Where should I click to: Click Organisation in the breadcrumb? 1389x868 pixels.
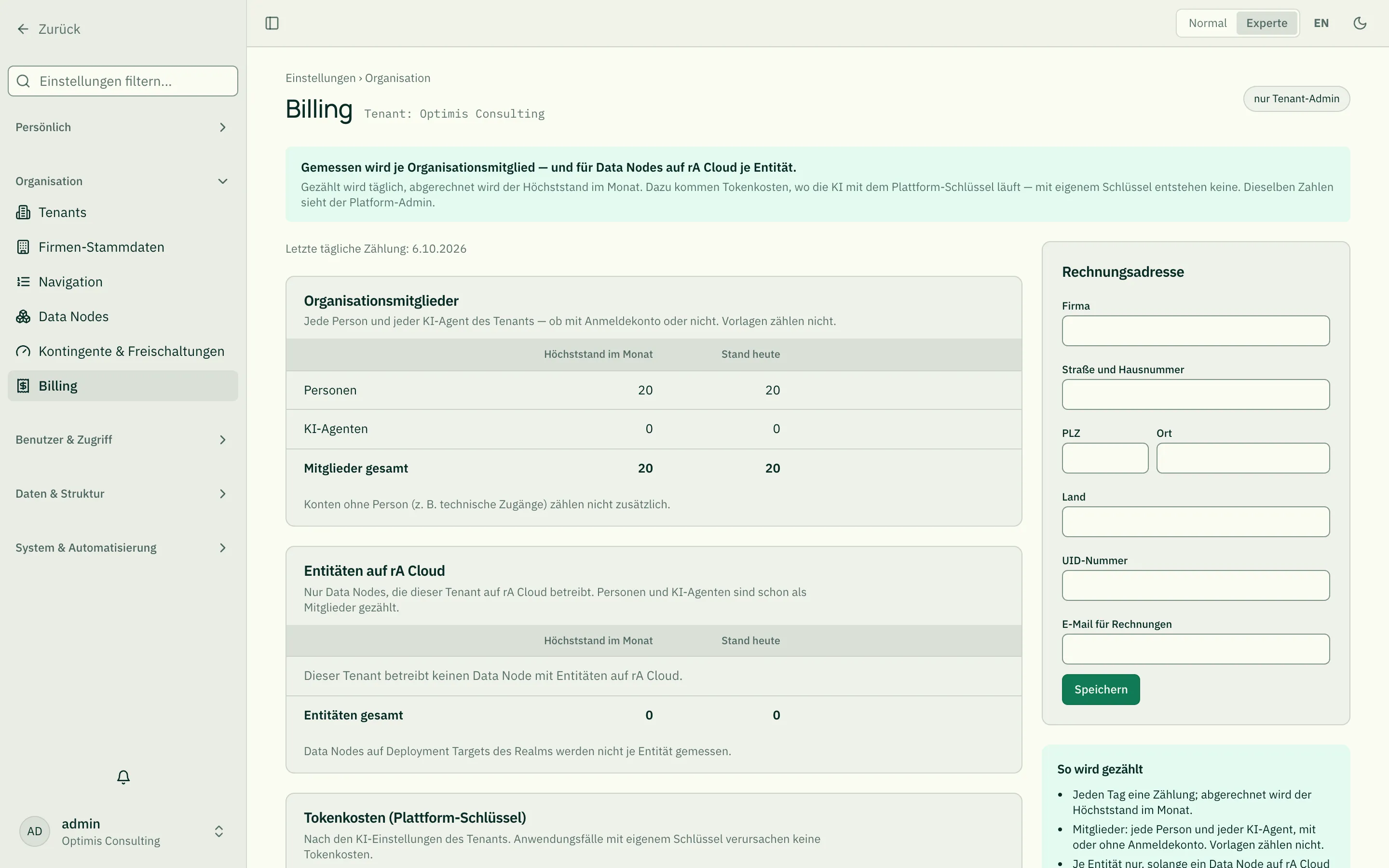[398, 78]
